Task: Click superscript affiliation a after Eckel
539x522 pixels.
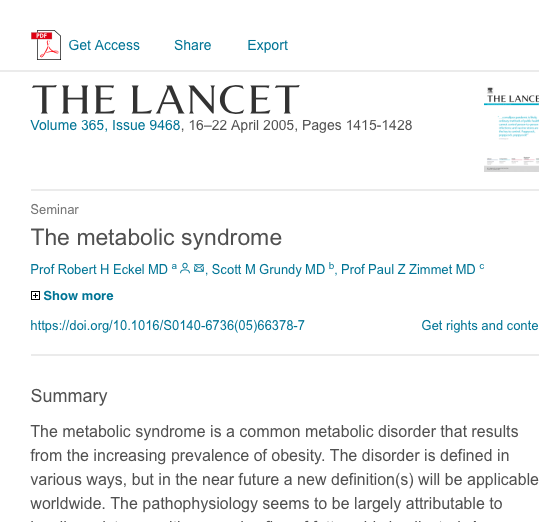Action: (174, 266)
